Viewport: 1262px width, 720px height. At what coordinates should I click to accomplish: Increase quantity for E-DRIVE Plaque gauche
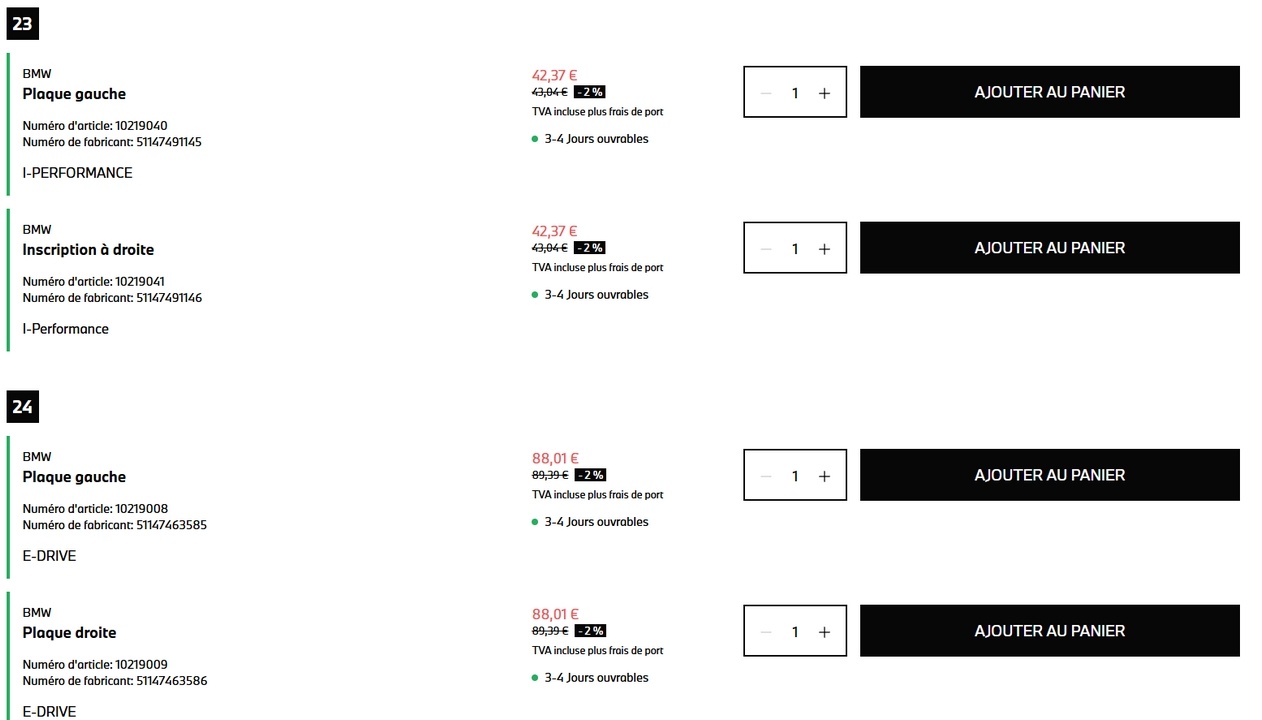pos(824,476)
